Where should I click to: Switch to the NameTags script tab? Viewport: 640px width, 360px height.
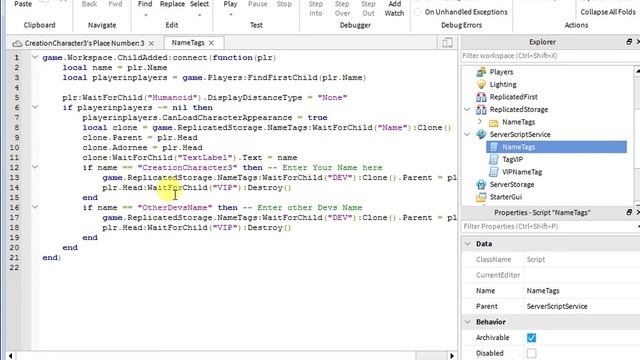188,42
